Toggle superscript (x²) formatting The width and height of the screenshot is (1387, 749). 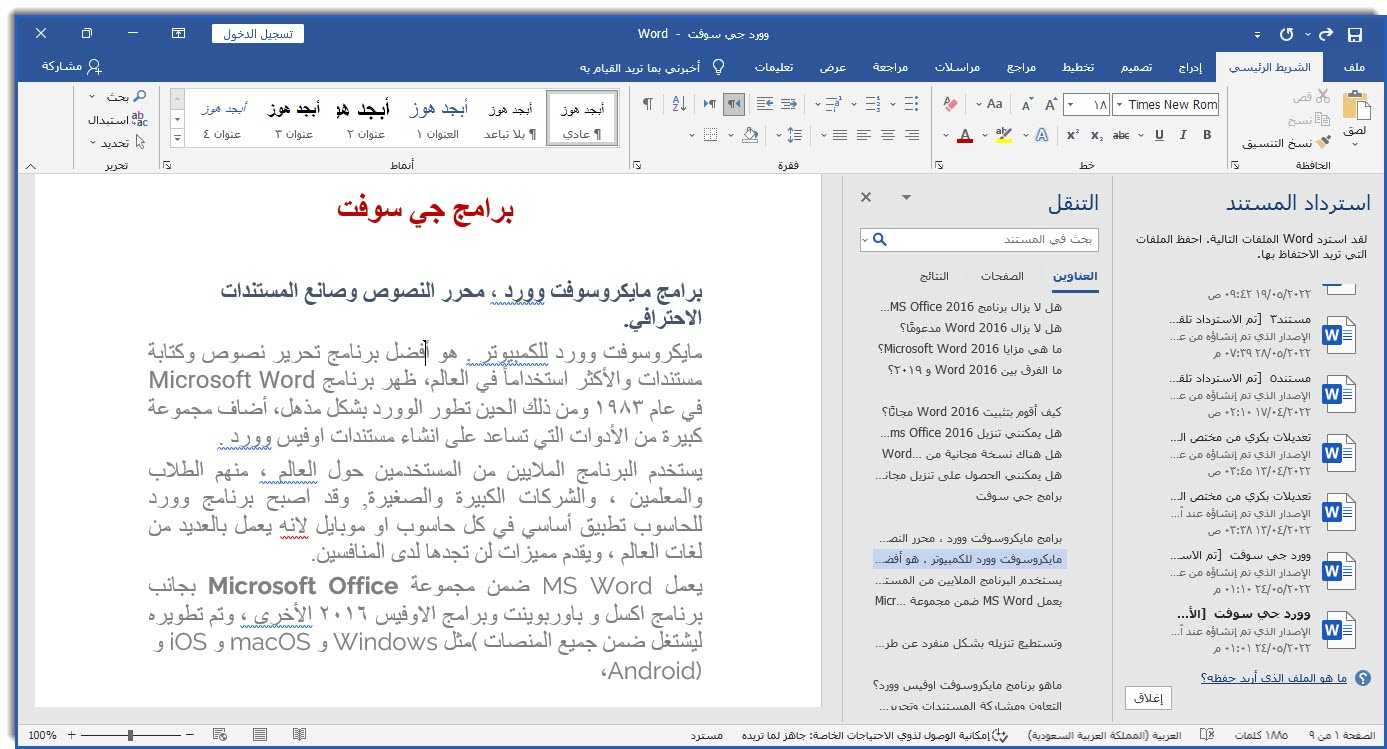tap(1072, 135)
